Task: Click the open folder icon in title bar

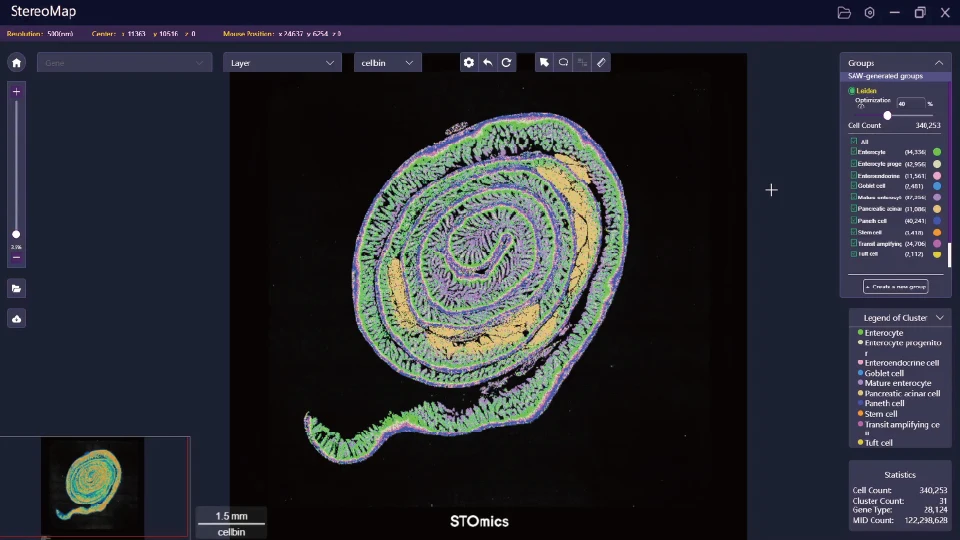Action: click(x=844, y=12)
